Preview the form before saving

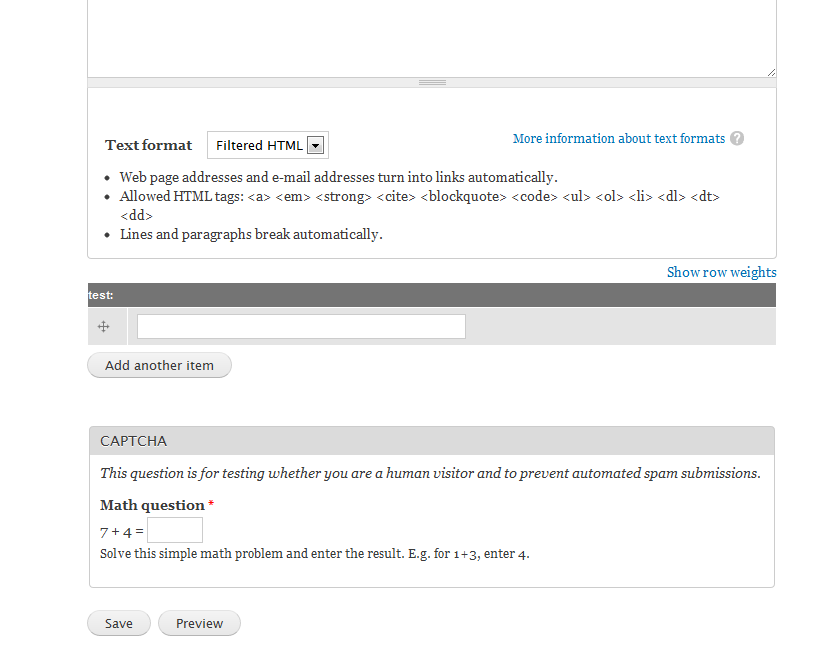[x=199, y=622]
